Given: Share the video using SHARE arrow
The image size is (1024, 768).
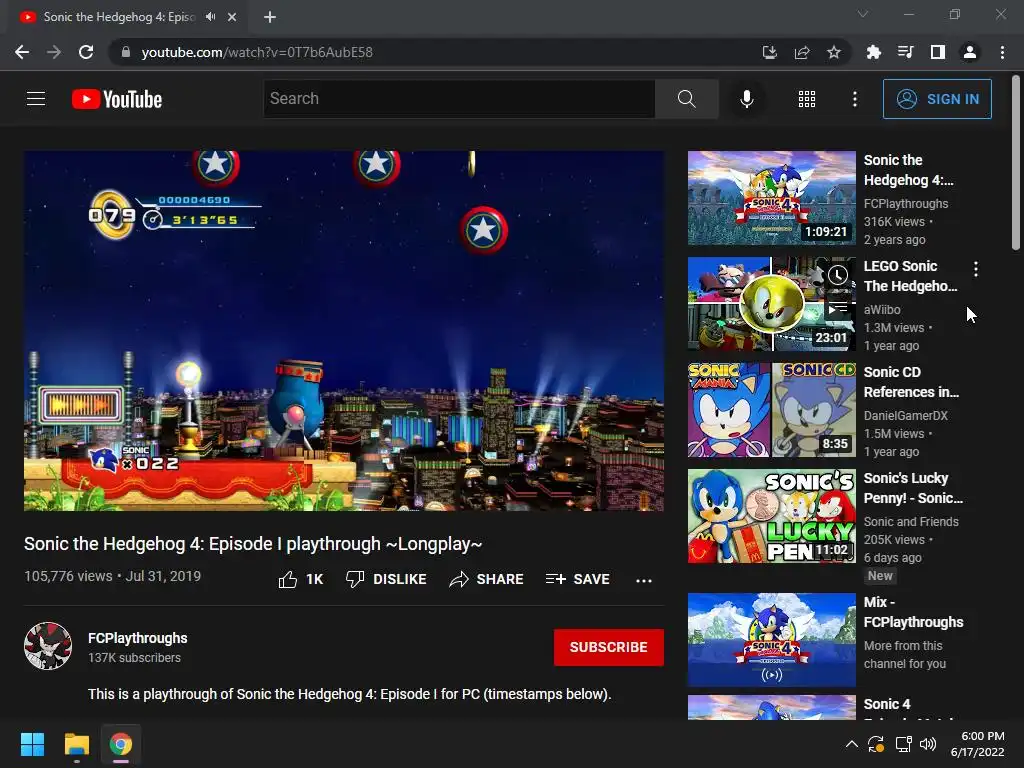Looking at the screenshot, I should [487, 579].
